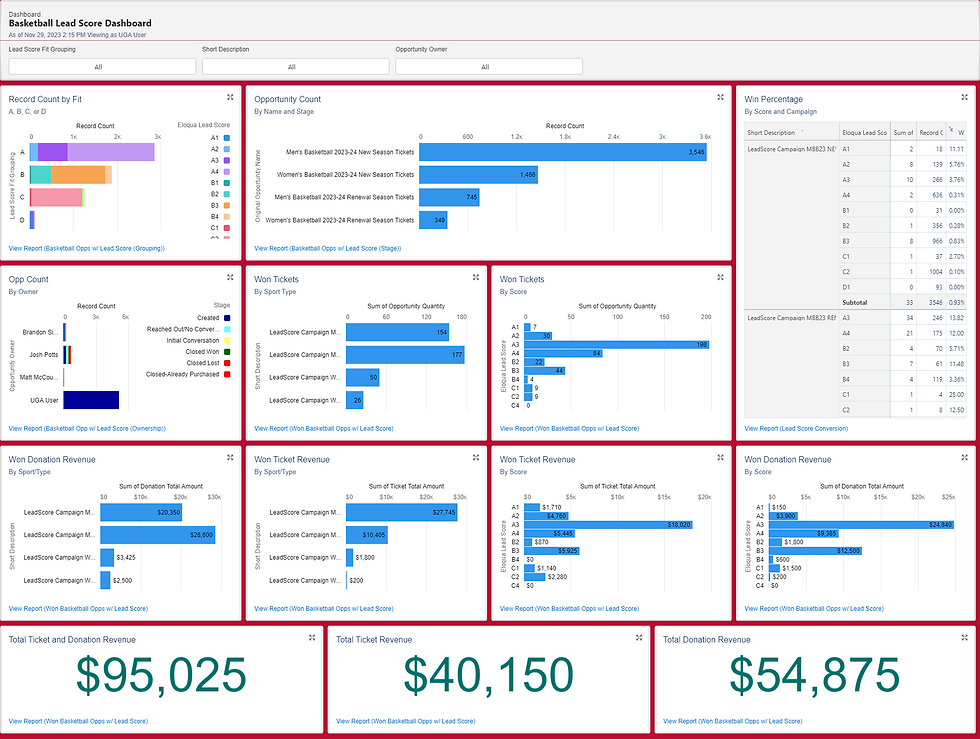Screen dimensions: 980x739
Task: Select the A3 bar showing 198 won tickets
Action: [617, 344]
